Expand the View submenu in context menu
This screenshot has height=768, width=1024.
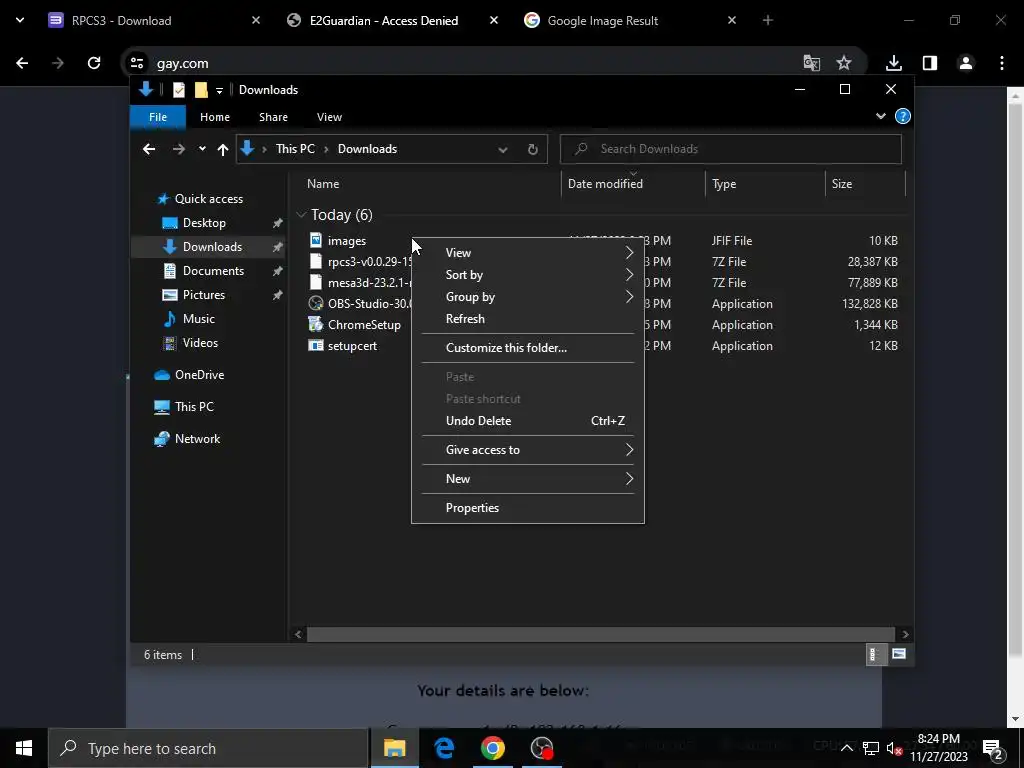tap(528, 253)
